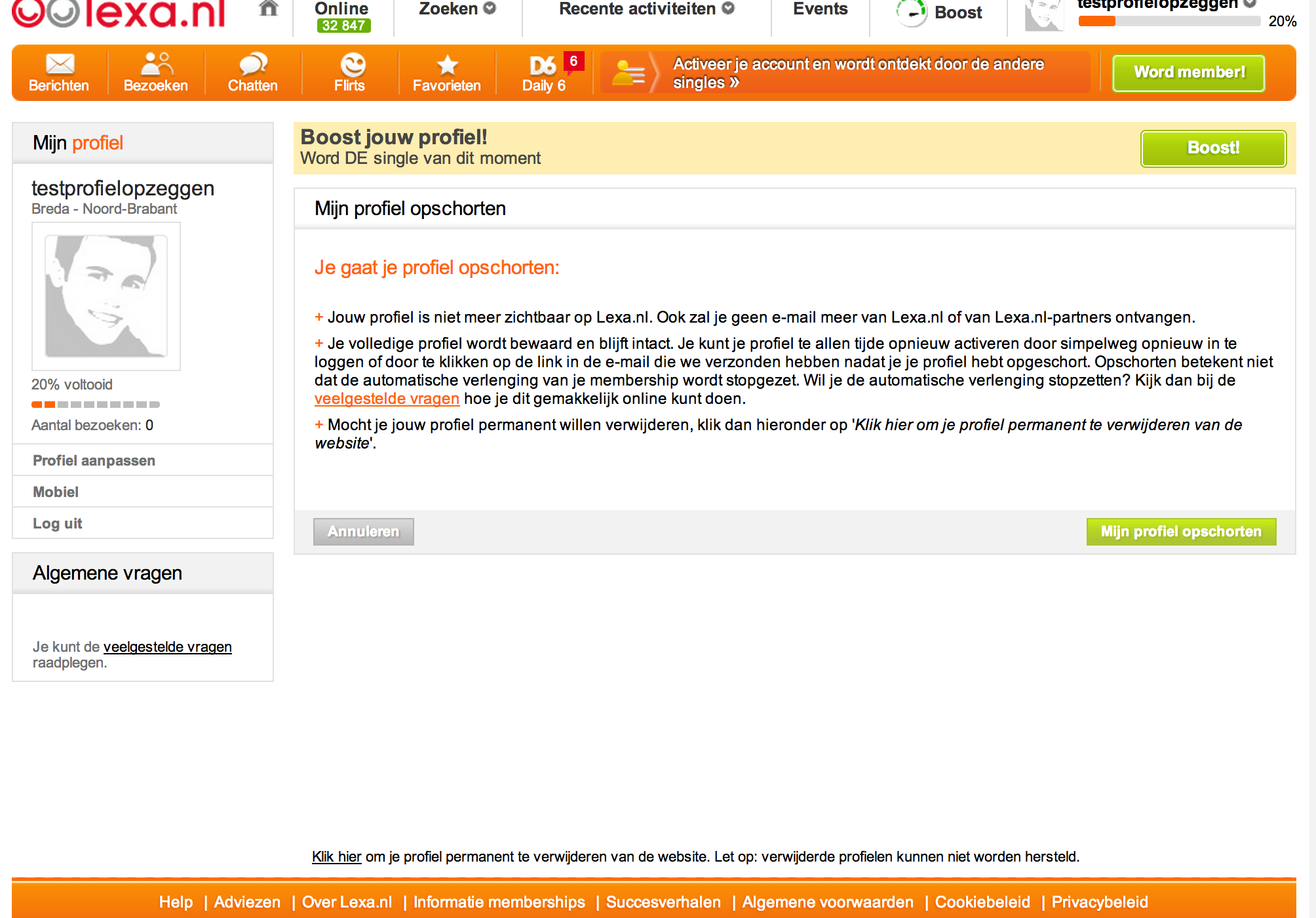
Task: Click the Boost gauge icon in header
Action: (912, 12)
